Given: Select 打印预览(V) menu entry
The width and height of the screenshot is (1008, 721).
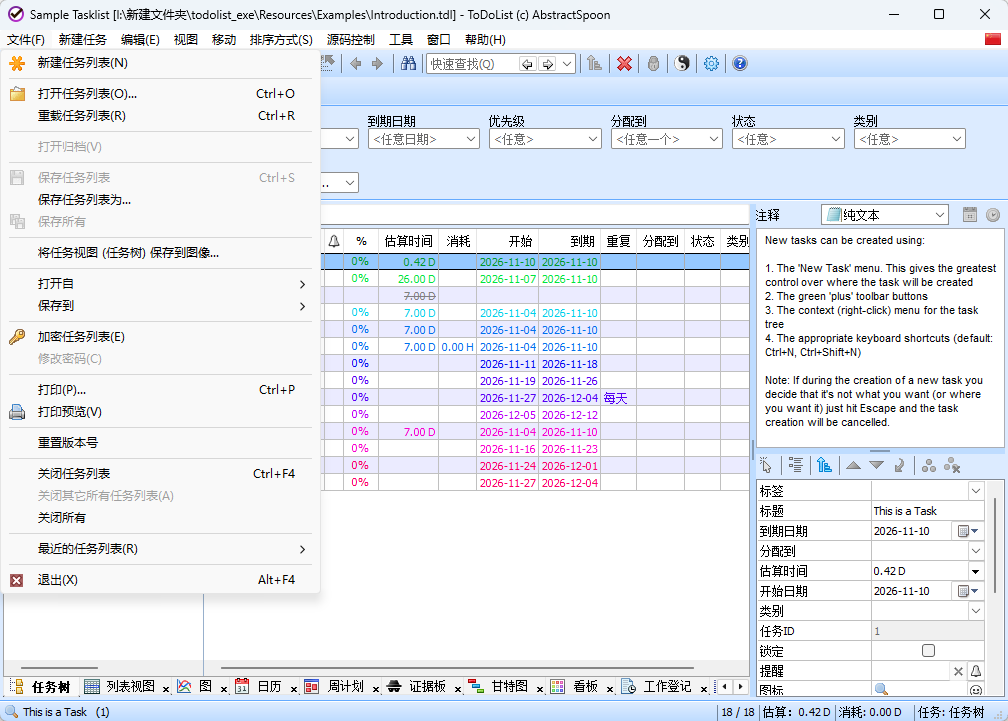Looking at the screenshot, I should pos(161,412).
